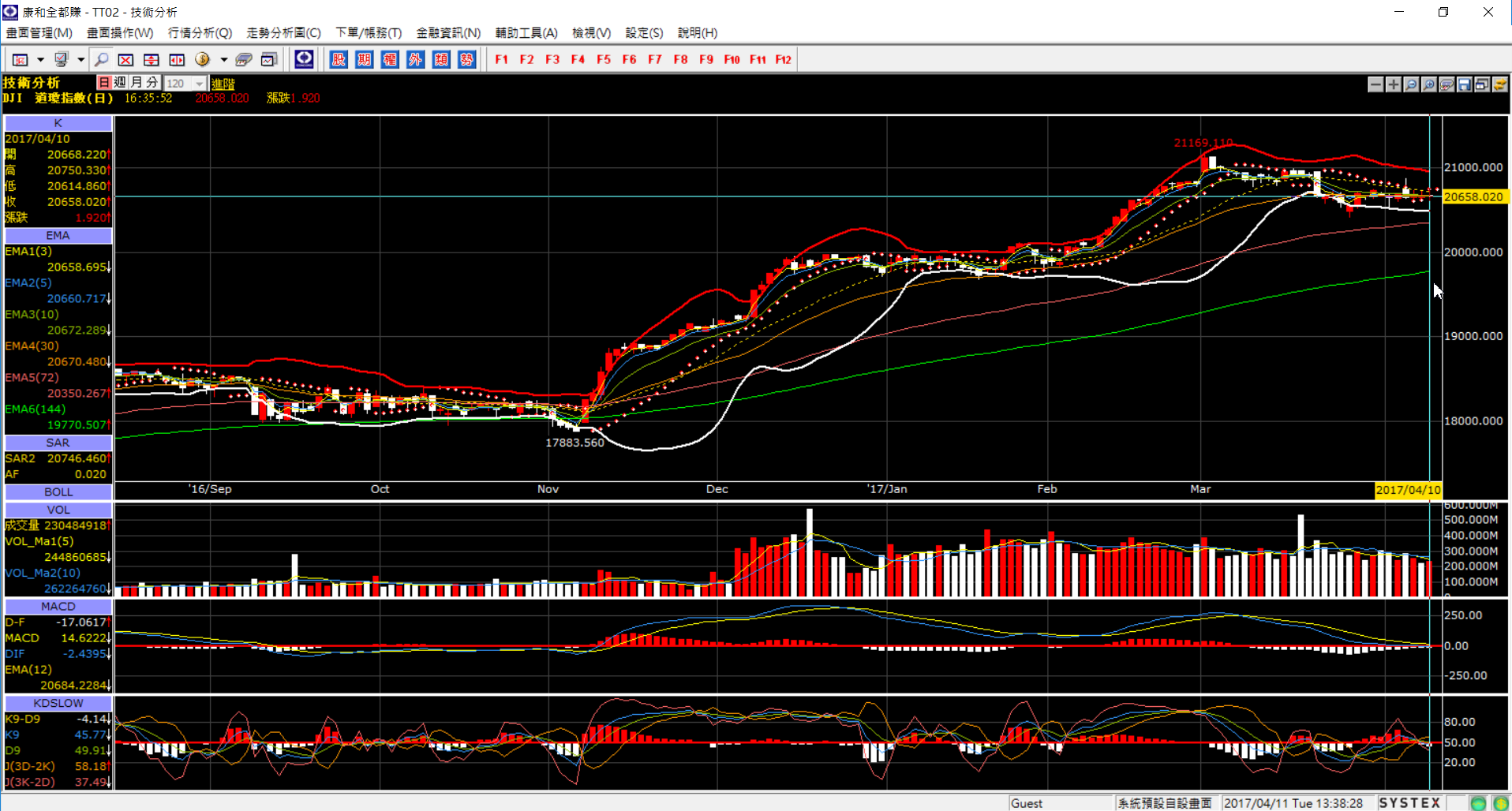Click the blue floppy disk save icon
This screenshot has width=1512, height=811.
click(x=1465, y=84)
